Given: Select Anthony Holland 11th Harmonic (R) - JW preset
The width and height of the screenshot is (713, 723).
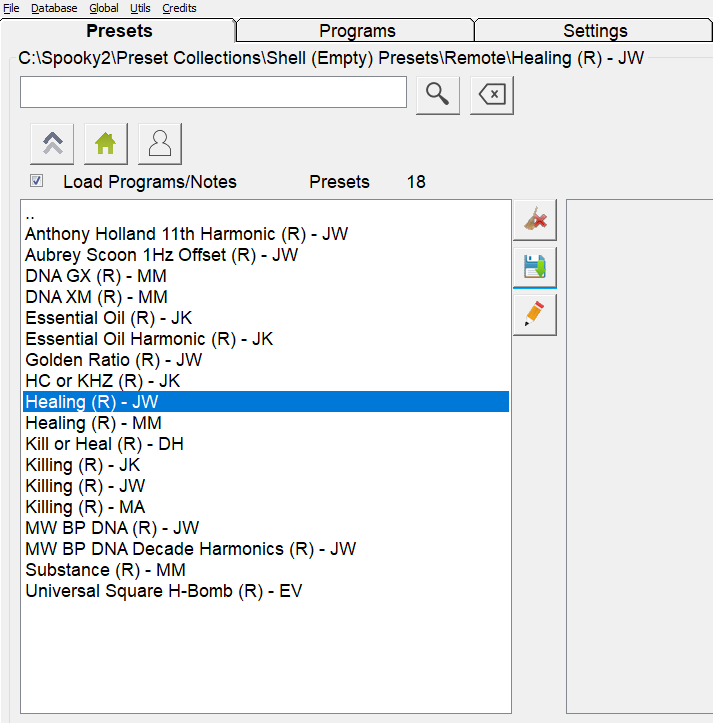Looking at the screenshot, I should click(x=186, y=234).
